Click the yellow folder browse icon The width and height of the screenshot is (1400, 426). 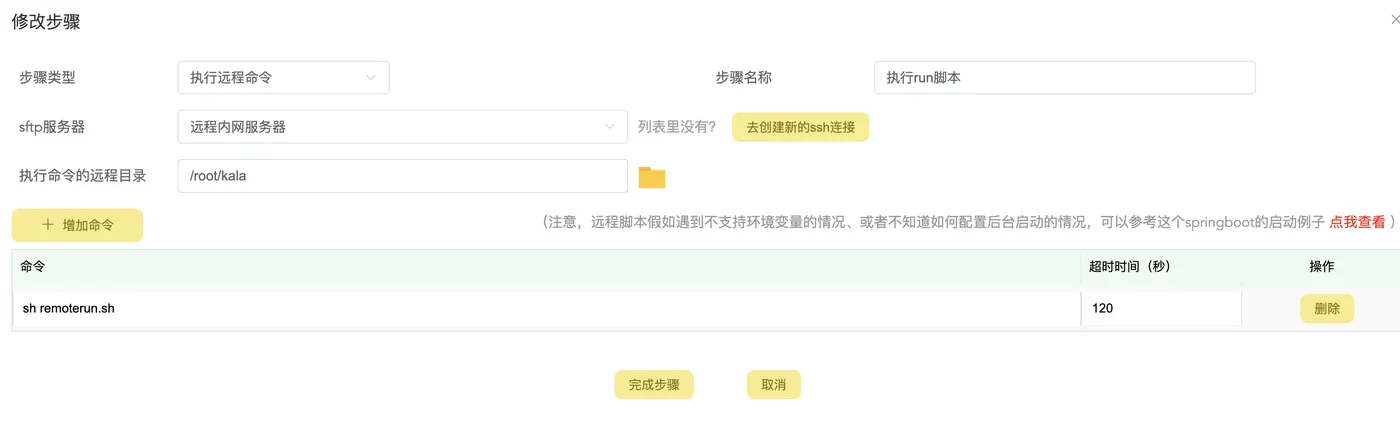[x=652, y=178]
